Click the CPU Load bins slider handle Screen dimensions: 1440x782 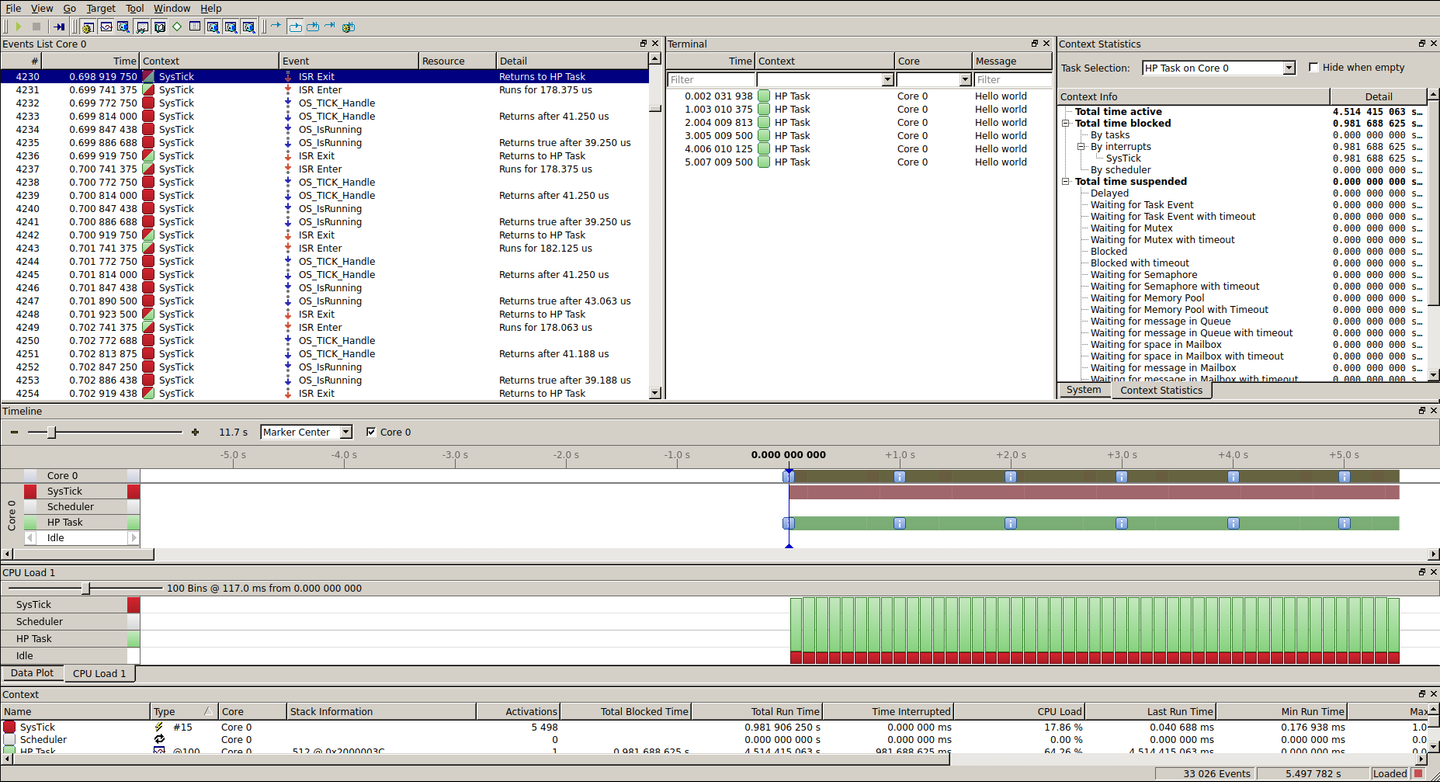click(86, 589)
